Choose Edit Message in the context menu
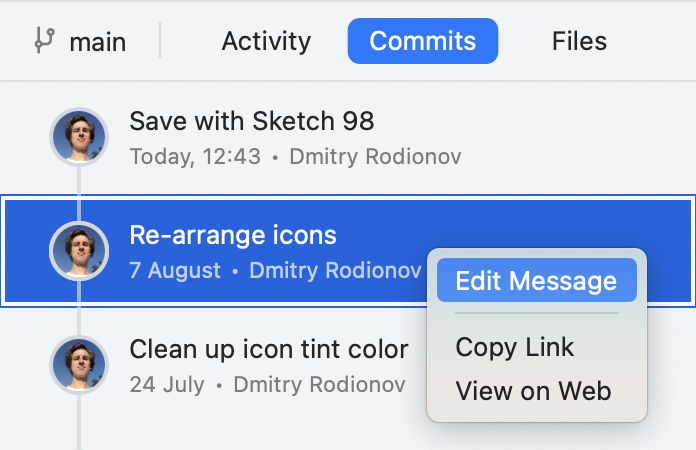The image size is (696, 450). (537, 280)
